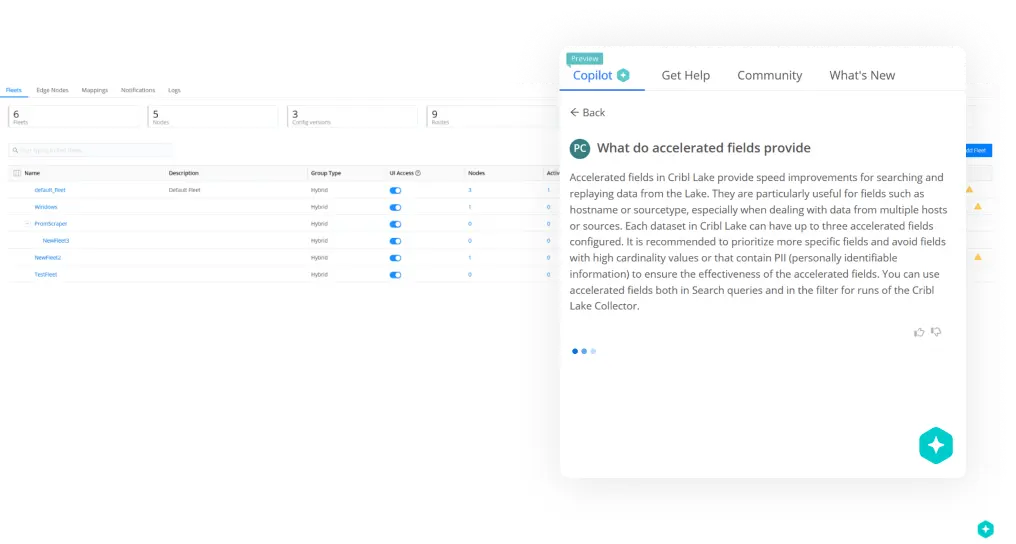
Task: Open the NewFleet2 fleet link
Action: click(x=47, y=257)
